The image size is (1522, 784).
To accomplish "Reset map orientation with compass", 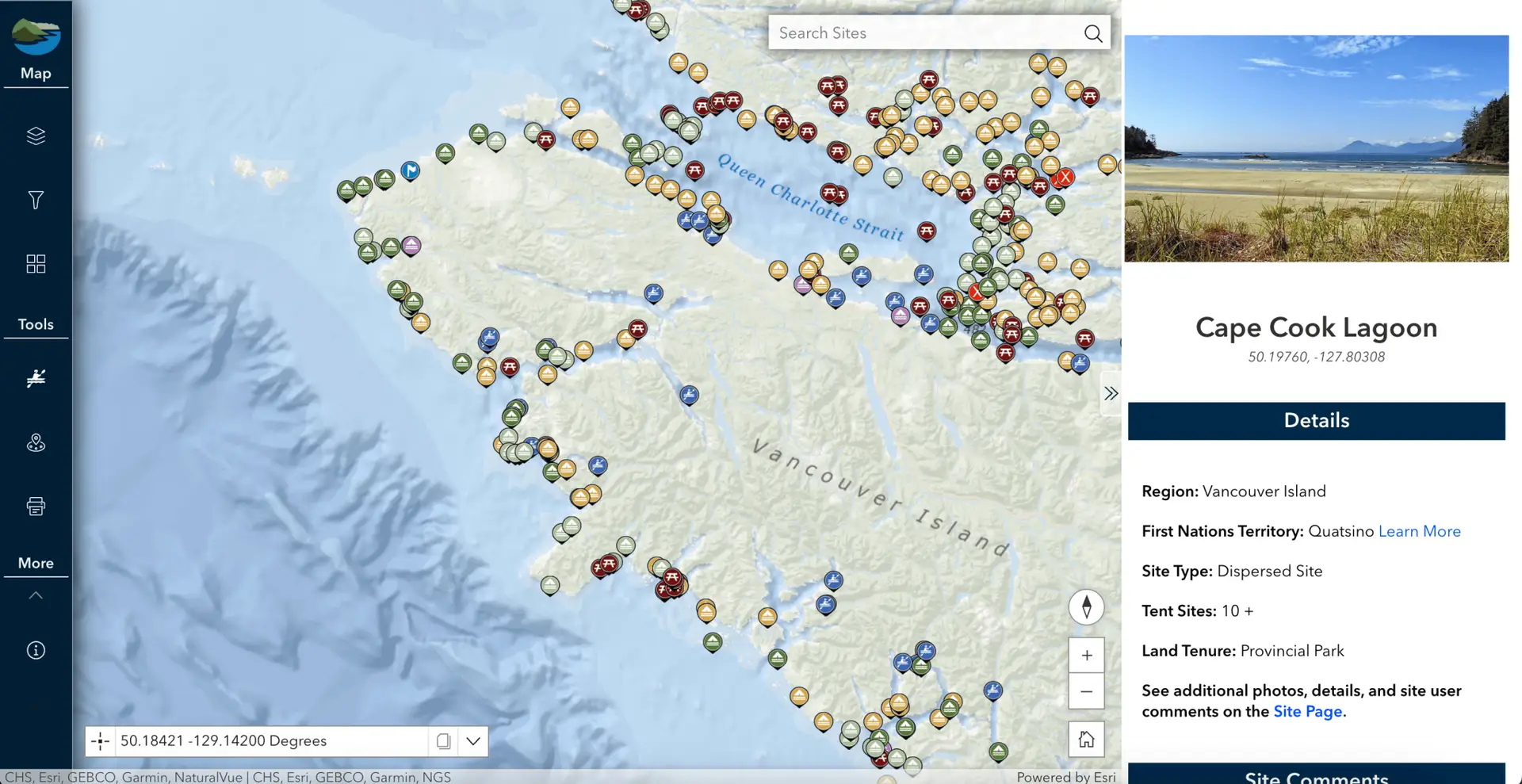I will pos(1086,607).
